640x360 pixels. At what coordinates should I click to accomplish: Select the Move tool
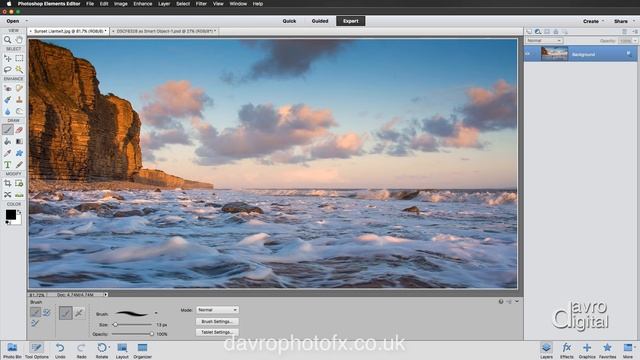7,58
